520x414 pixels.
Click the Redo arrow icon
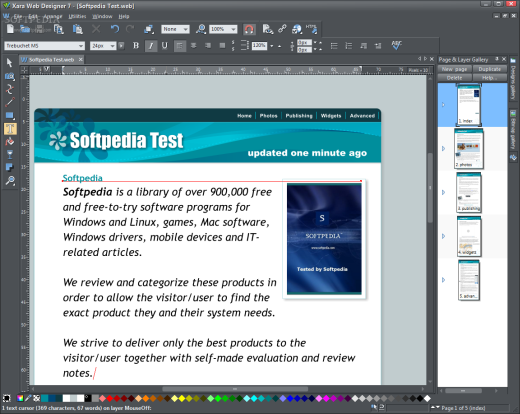[130, 29]
